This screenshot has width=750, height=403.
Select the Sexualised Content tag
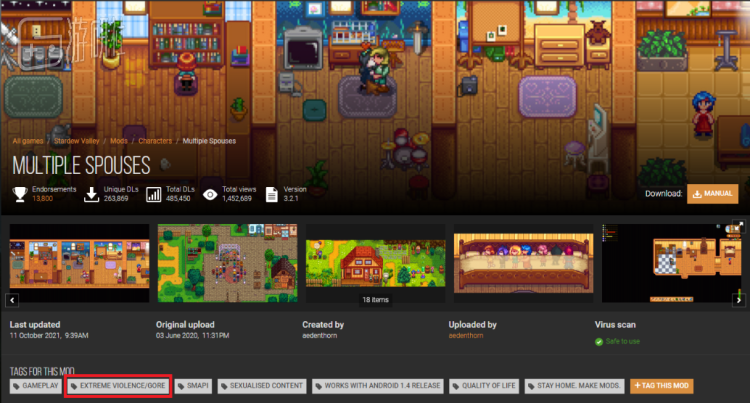coord(262,386)
